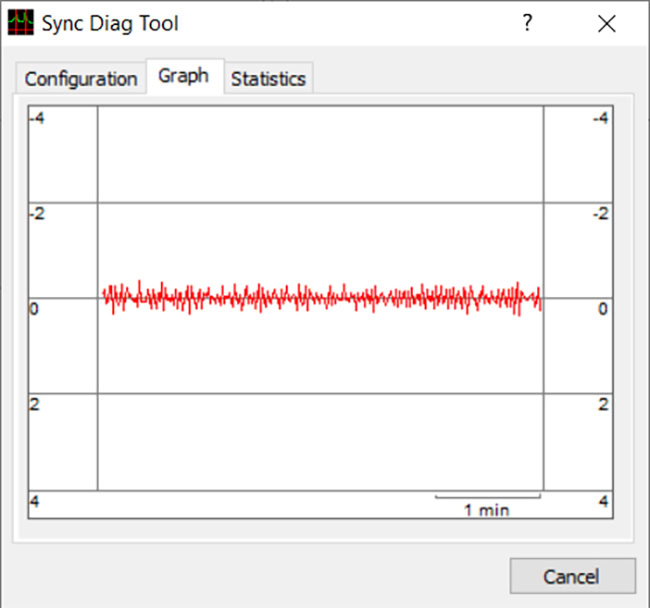The width and height of the screenshot is (650, 608).
Task: Click the '1 min' time scale label
Action: [486, 510]
